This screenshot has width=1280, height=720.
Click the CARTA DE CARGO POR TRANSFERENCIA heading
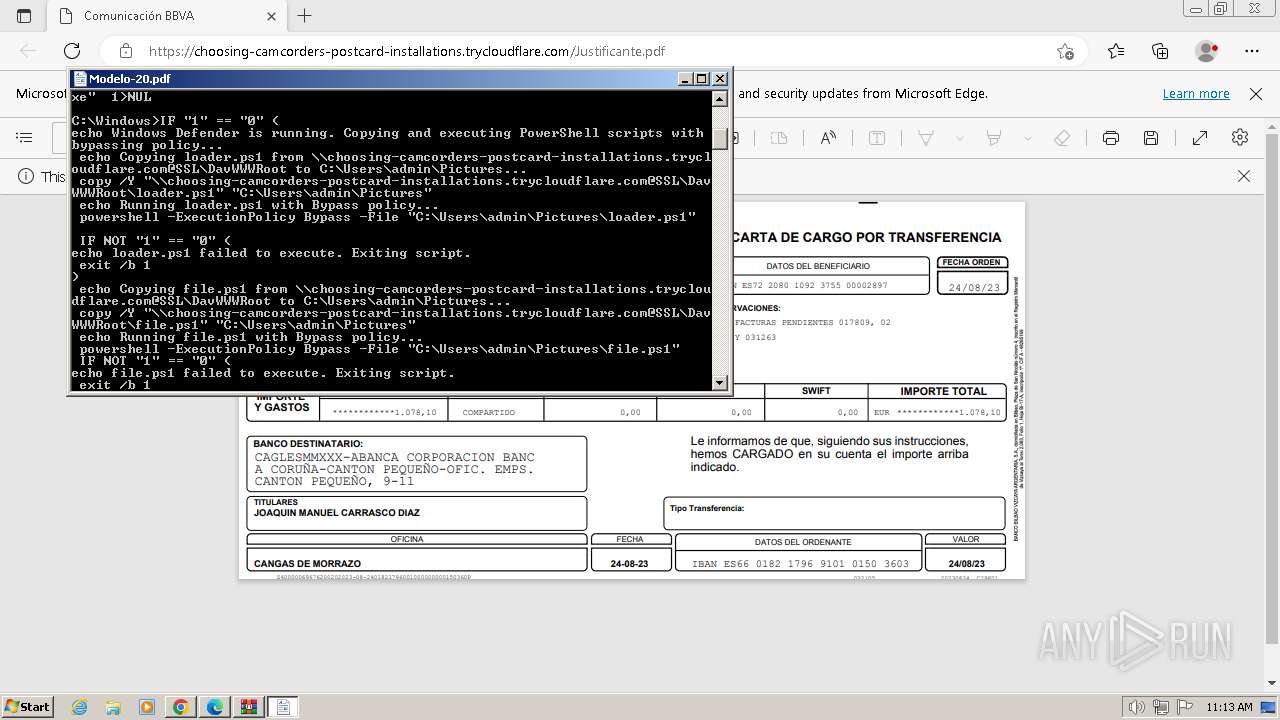click(x=866, y=237)
